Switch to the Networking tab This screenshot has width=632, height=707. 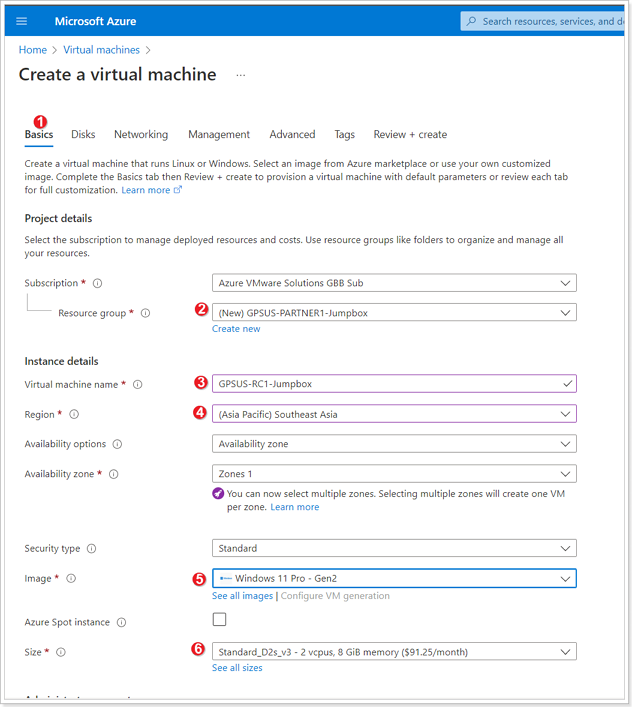point(141,134)
